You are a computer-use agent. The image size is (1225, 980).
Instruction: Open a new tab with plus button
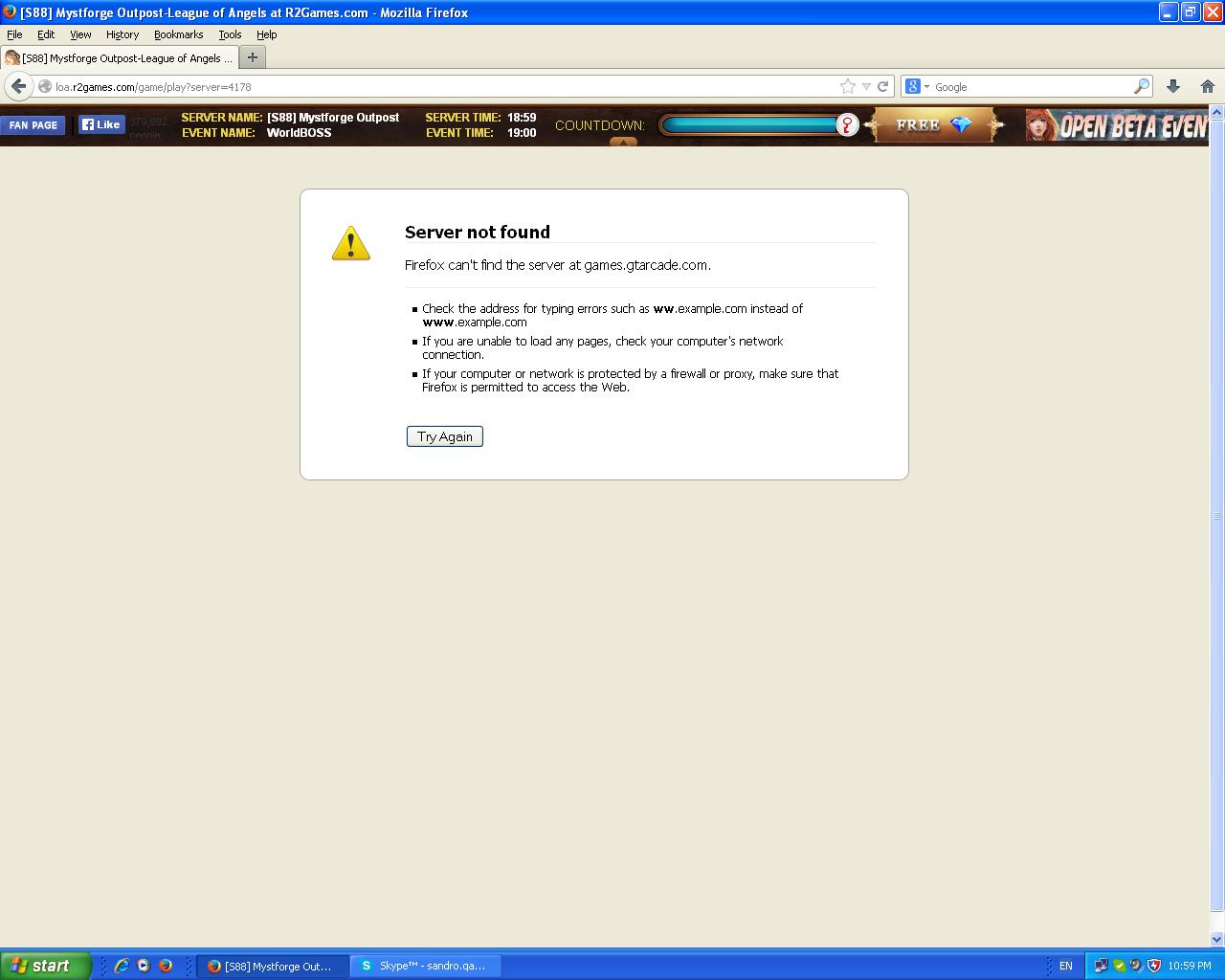(x=253, y=57)
